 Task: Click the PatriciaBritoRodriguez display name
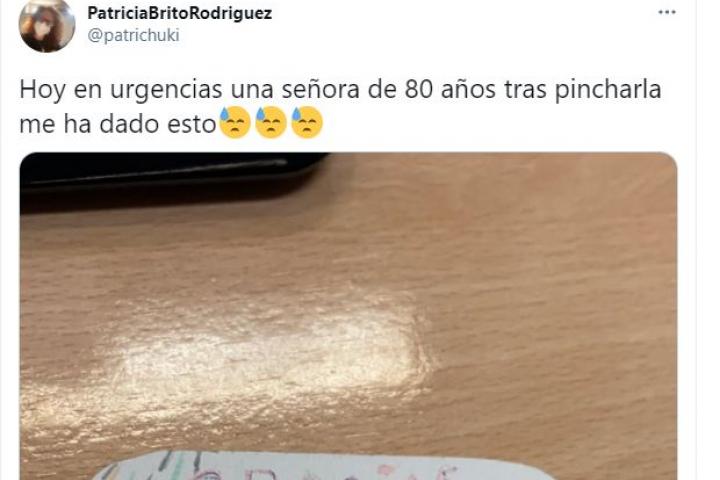(180, 13)
